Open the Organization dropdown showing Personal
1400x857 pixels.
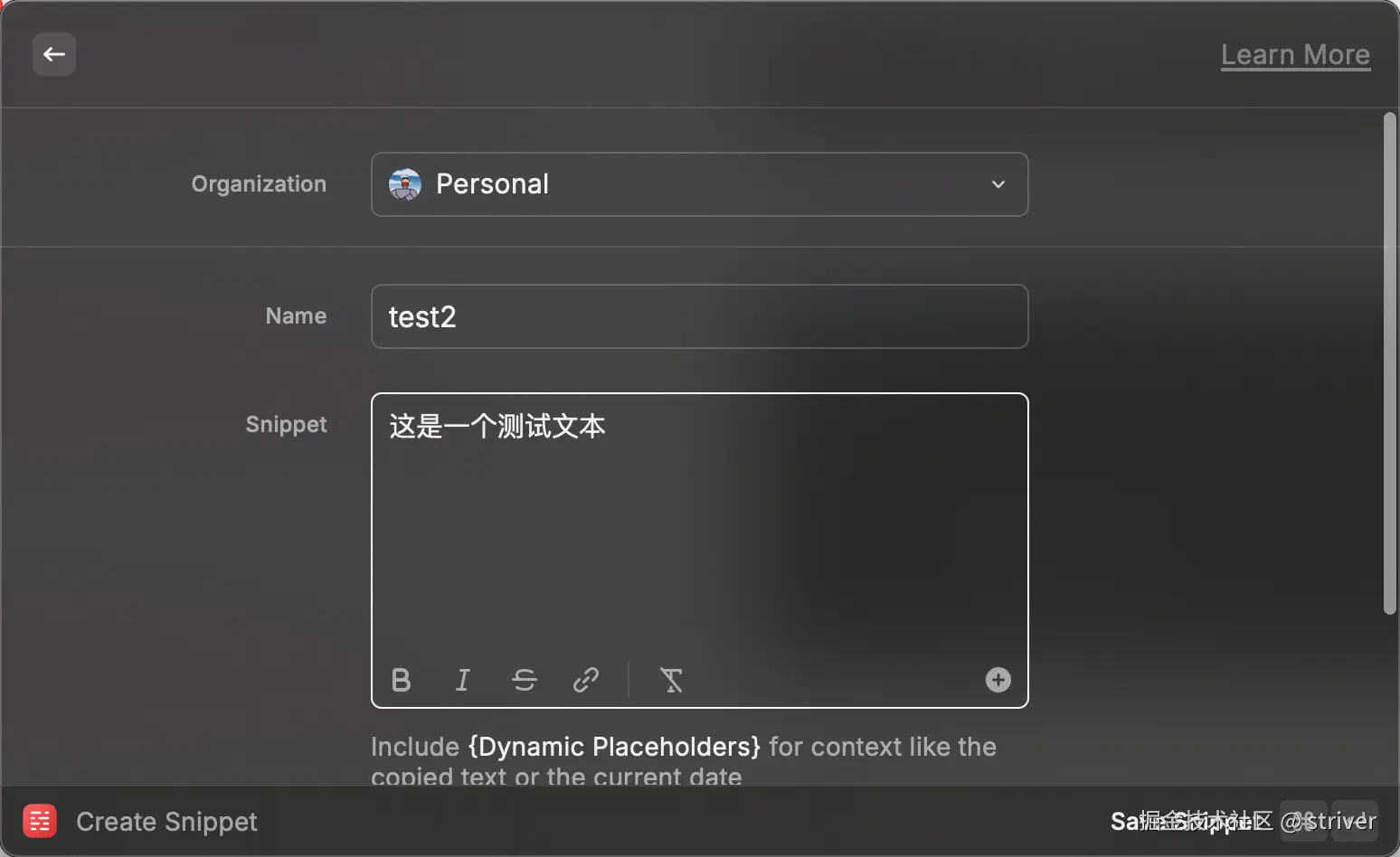click(x=700, y=184)
